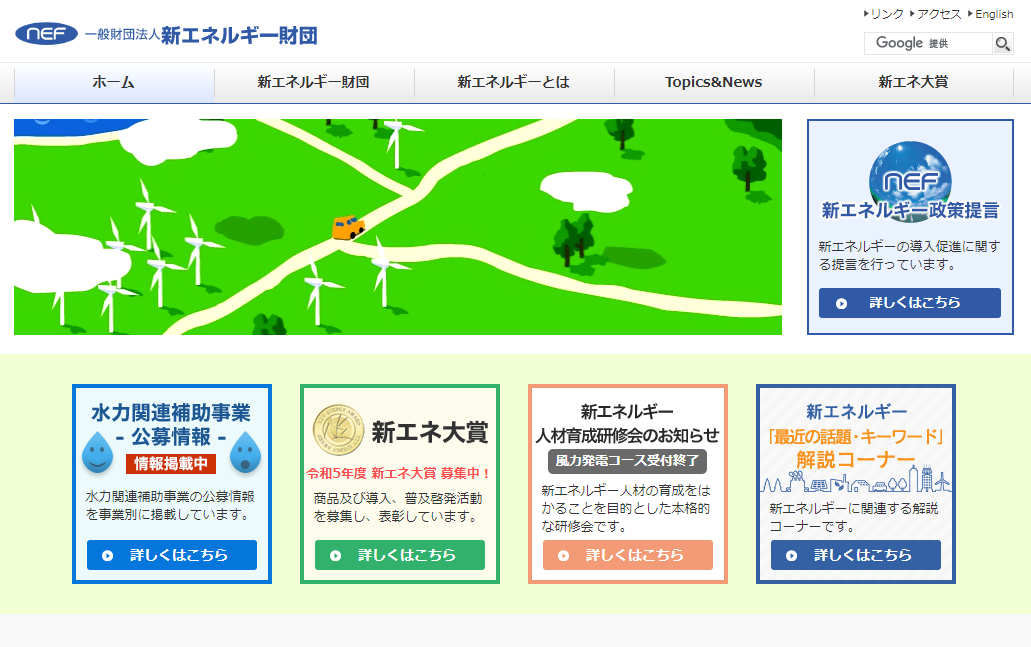The image size is (1031, 647).
Task: Go to Topics&News menu
Action: pyautogui.click(x=713, y=83)
